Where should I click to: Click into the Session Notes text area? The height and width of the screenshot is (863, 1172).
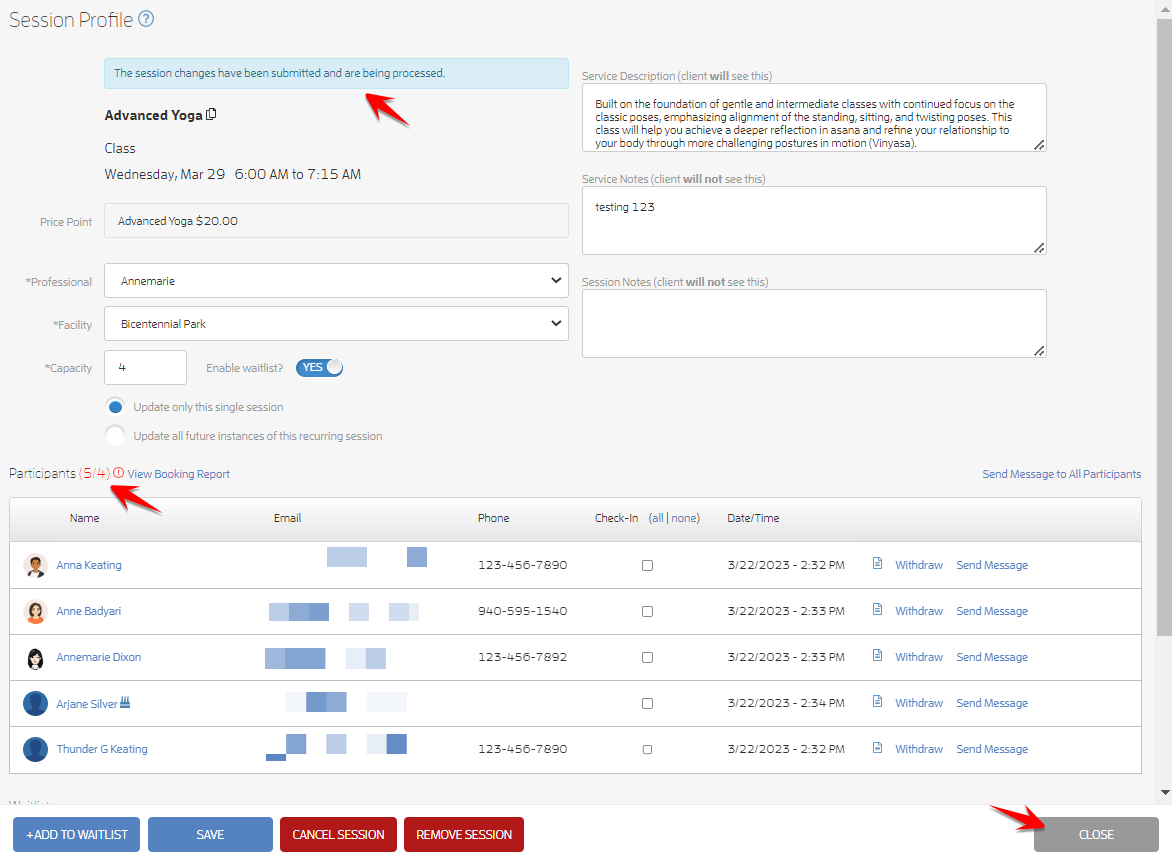(814, 324)
